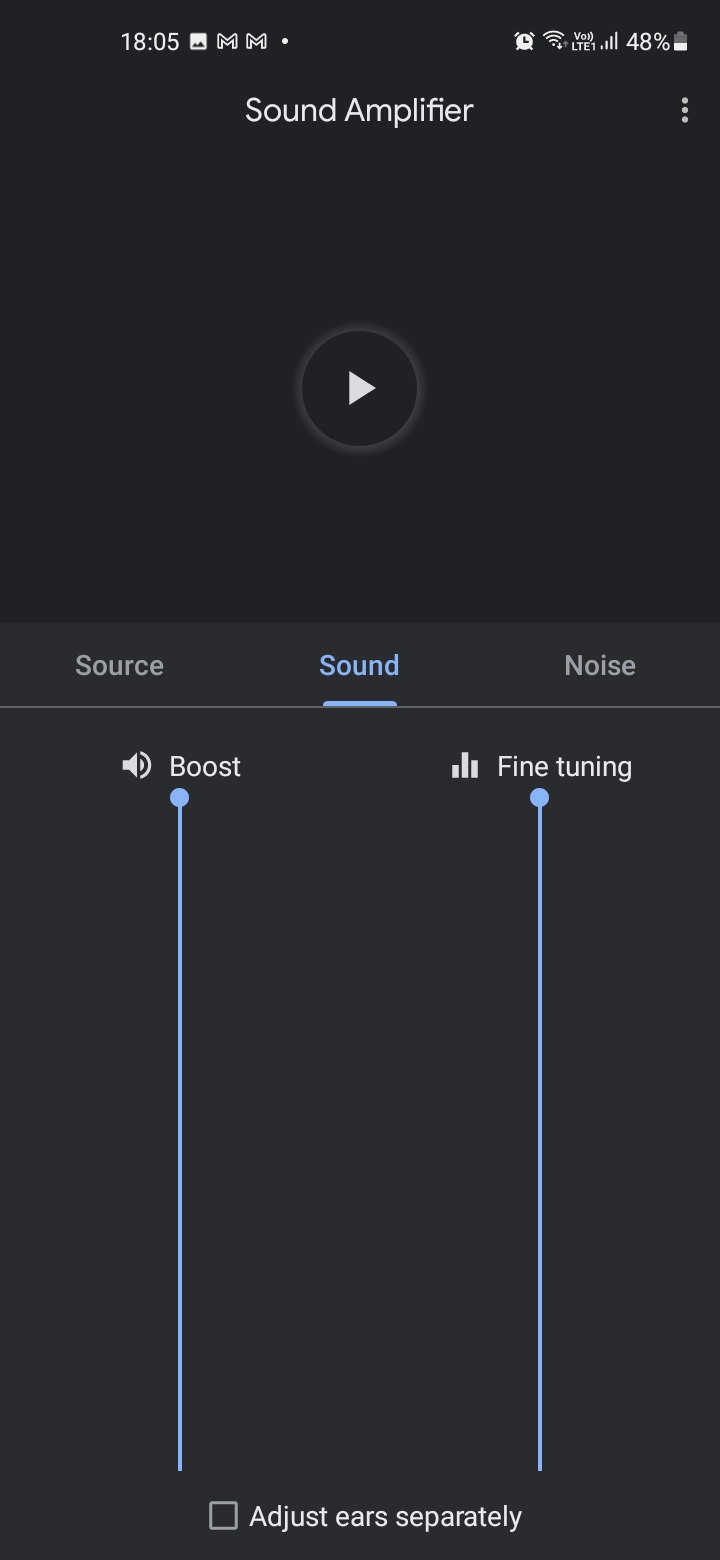Tap the Boost speaker icon
This screenshot has width=720, height=1560.
[137, 766]
